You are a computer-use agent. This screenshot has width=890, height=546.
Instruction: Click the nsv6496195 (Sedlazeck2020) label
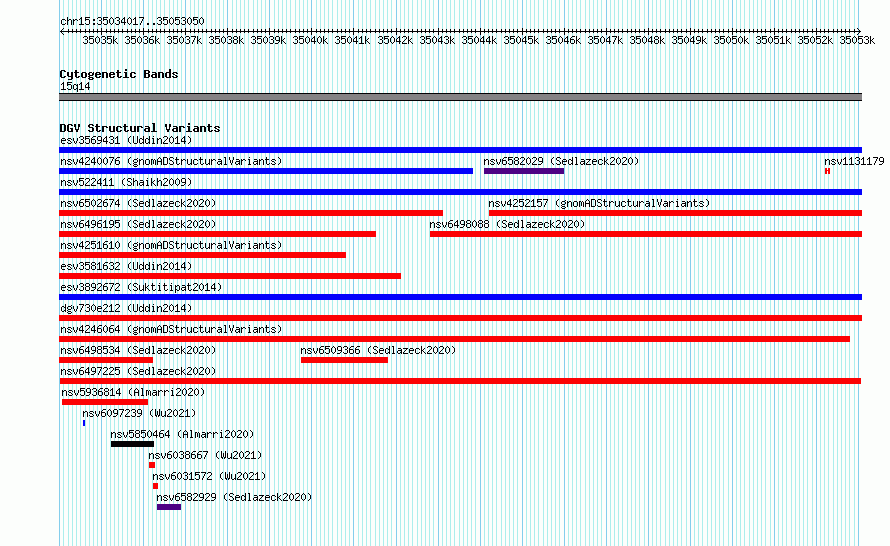tap(138, 224)
